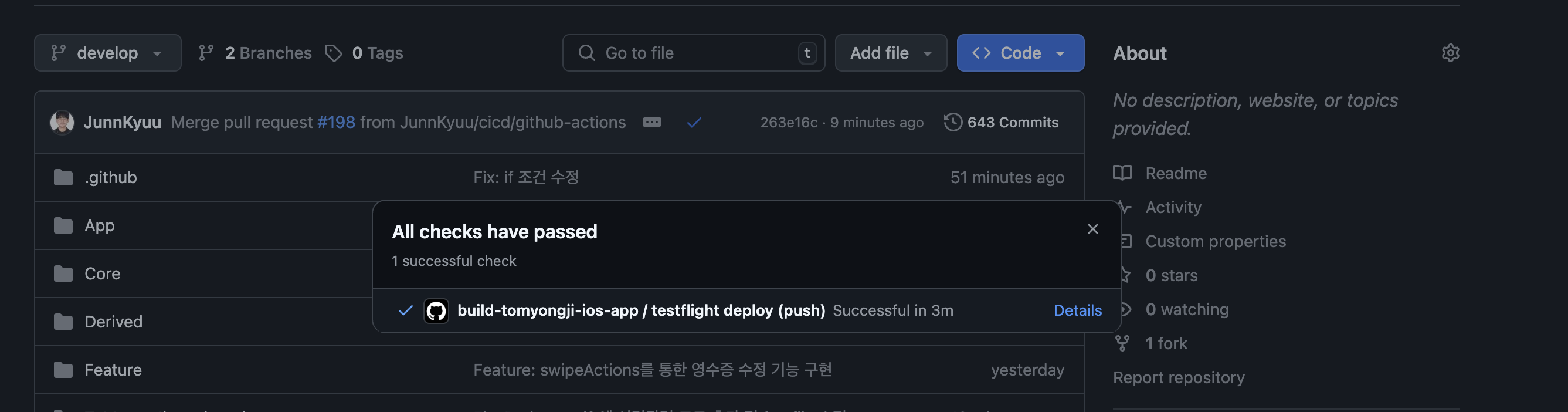Viewport: 1568px width, 412px height.
Task: Open the 643 Commits history
Action: (1002, 123)
